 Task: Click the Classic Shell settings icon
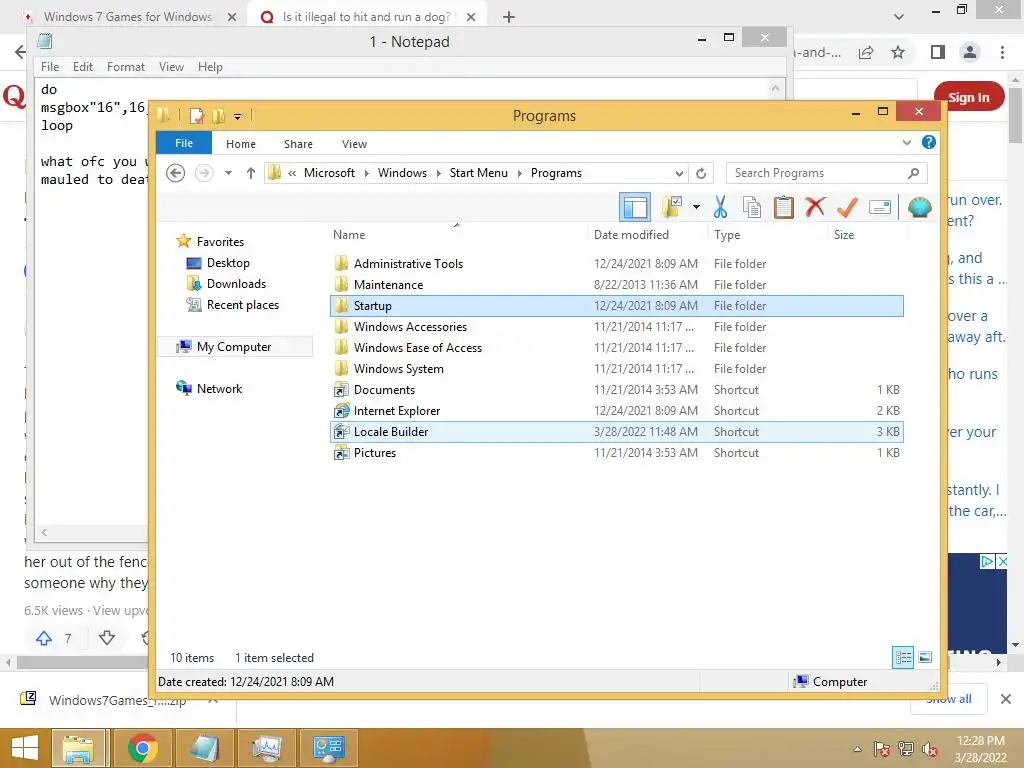click(x=920, y=208)
